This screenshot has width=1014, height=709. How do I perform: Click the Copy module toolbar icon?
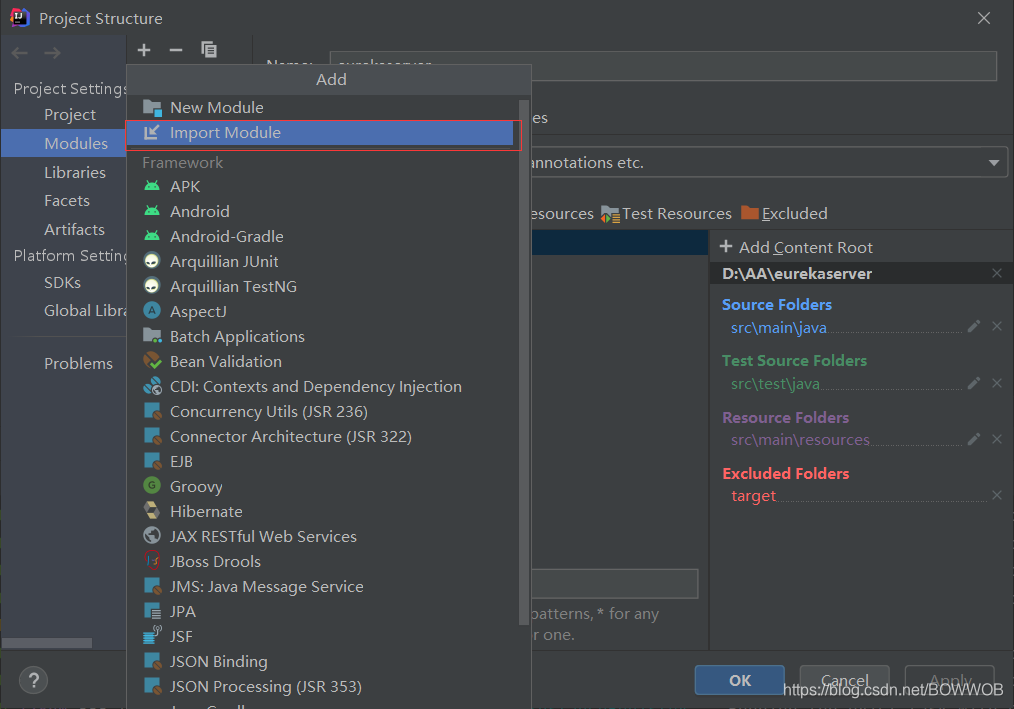[x=209, y=50]
